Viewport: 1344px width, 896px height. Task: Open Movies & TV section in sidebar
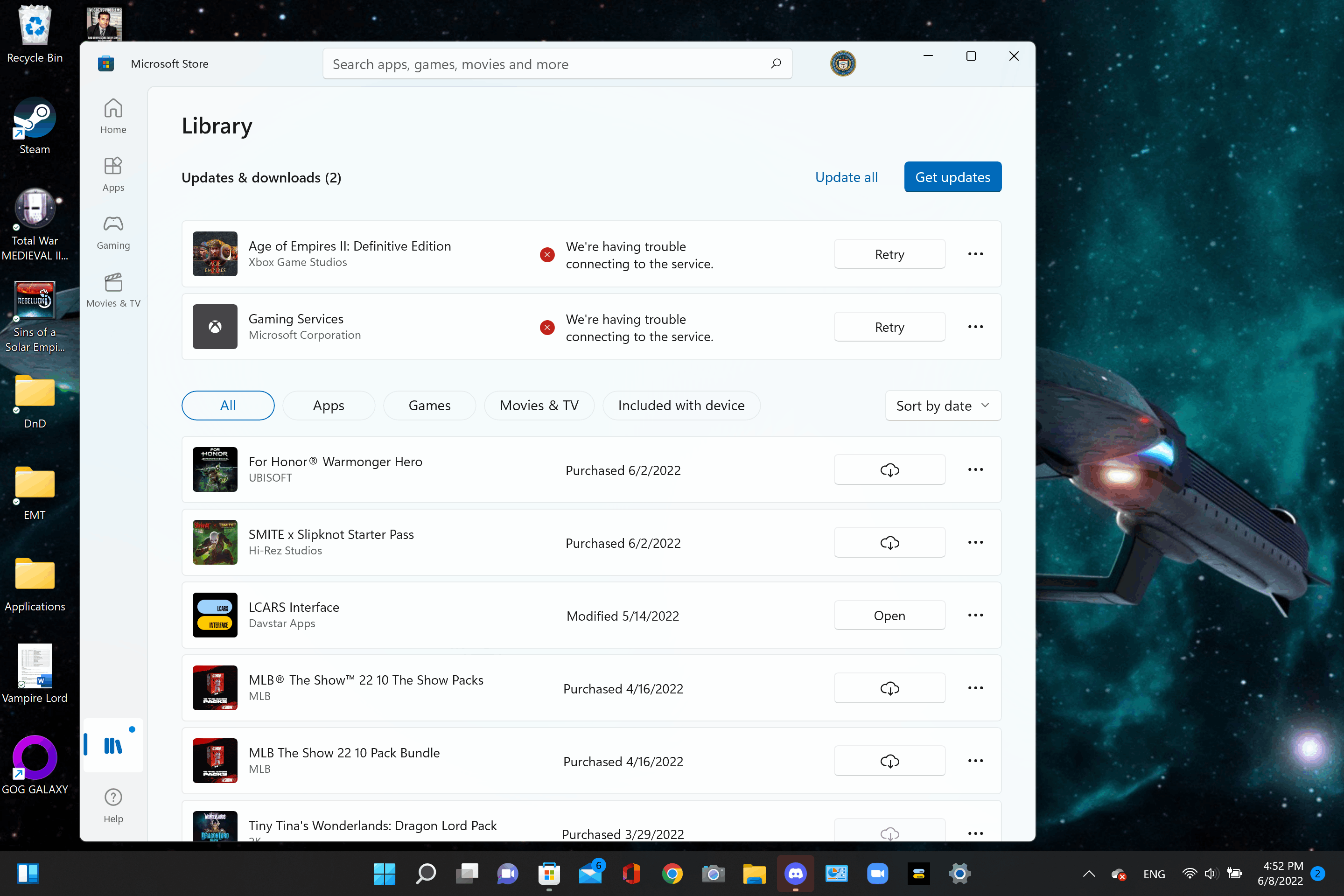tap(113, 290)
